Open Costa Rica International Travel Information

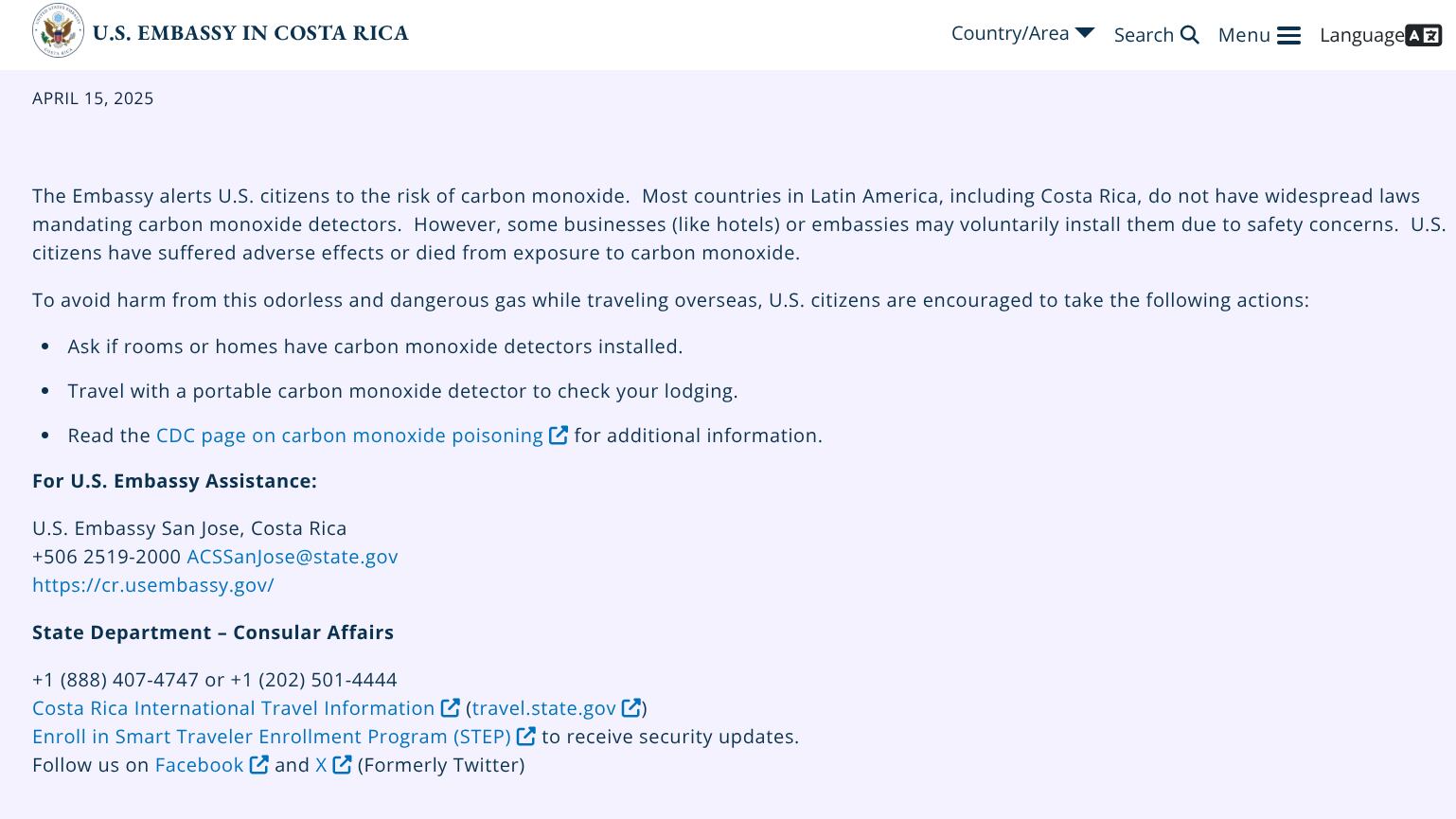(233, 708)
